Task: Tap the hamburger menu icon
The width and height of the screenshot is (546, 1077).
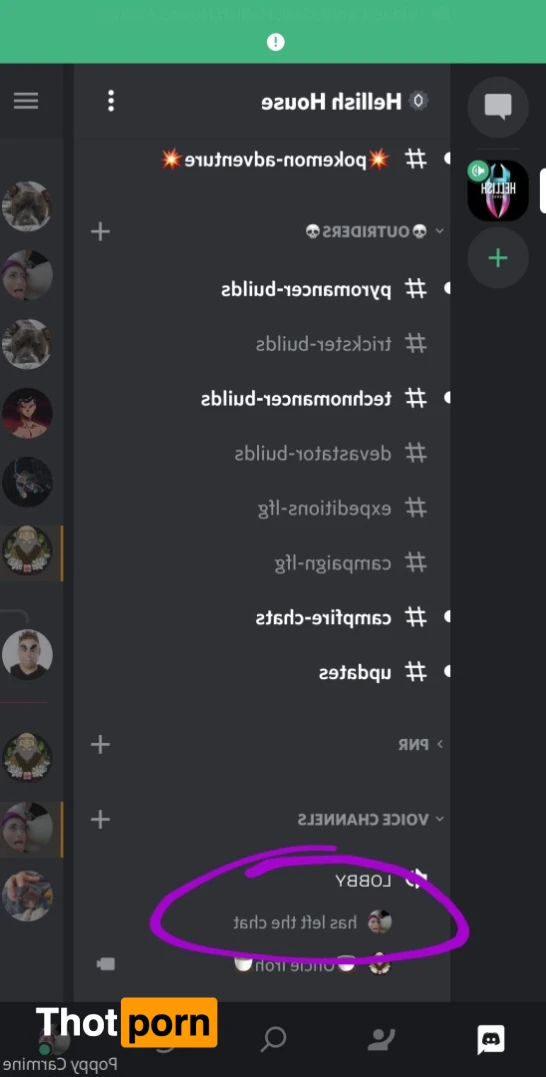Action: pos(26,101)
